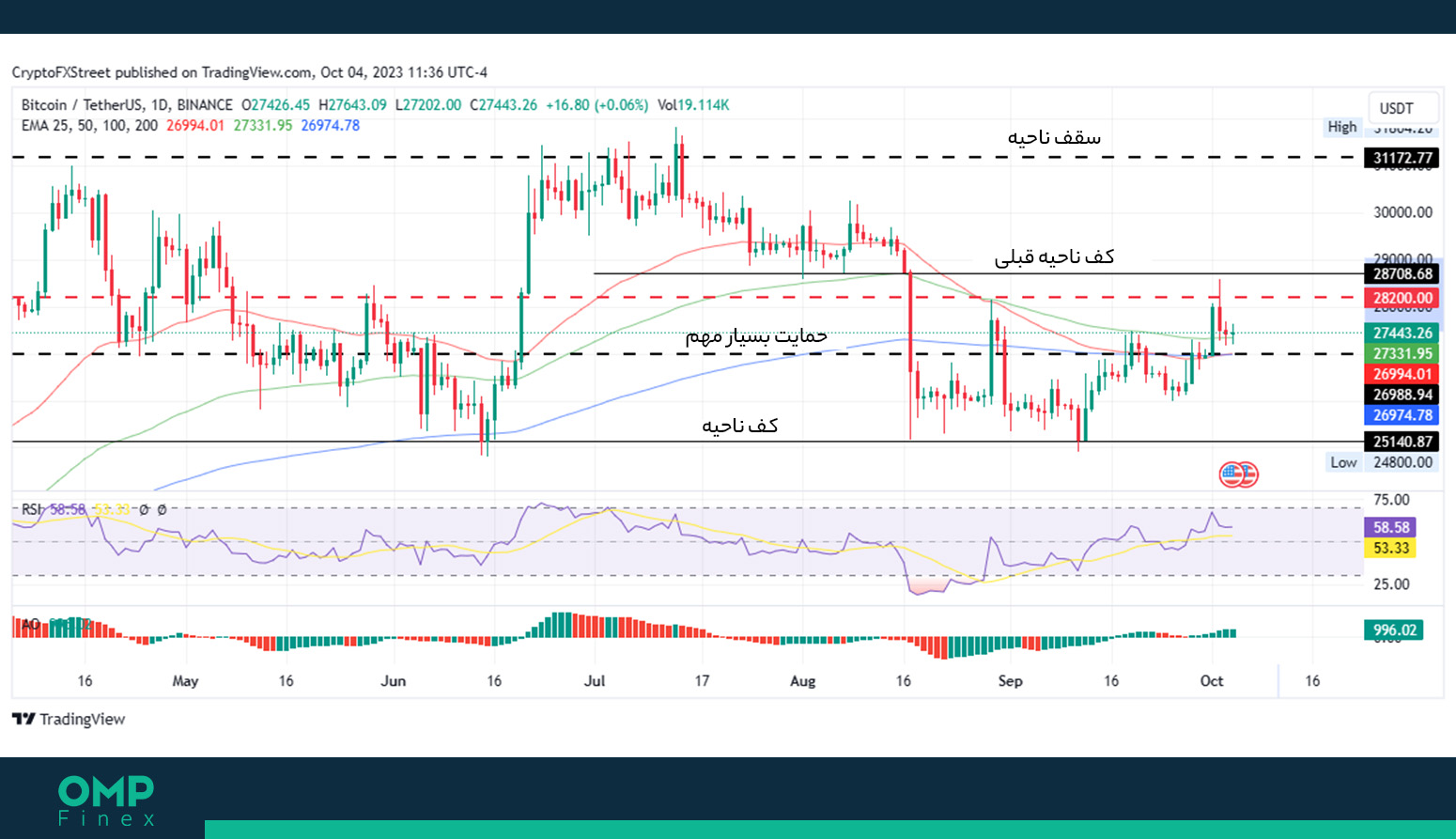The width and height of the screenshot is (1456, 839).
Task: Click the current price label 27443.26
Action: coord(1402,333)
